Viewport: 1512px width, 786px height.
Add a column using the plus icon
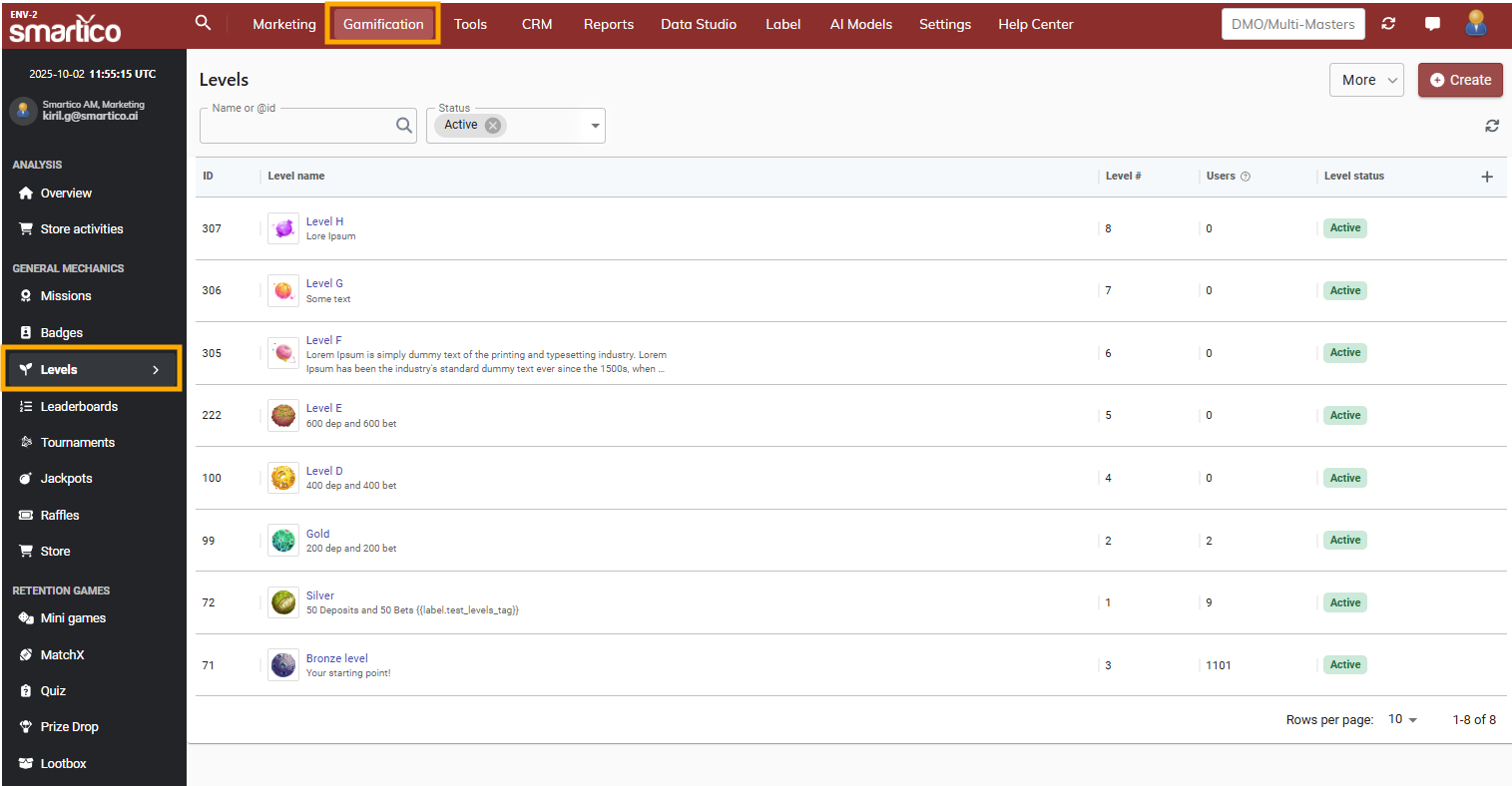coord(1487,177)
